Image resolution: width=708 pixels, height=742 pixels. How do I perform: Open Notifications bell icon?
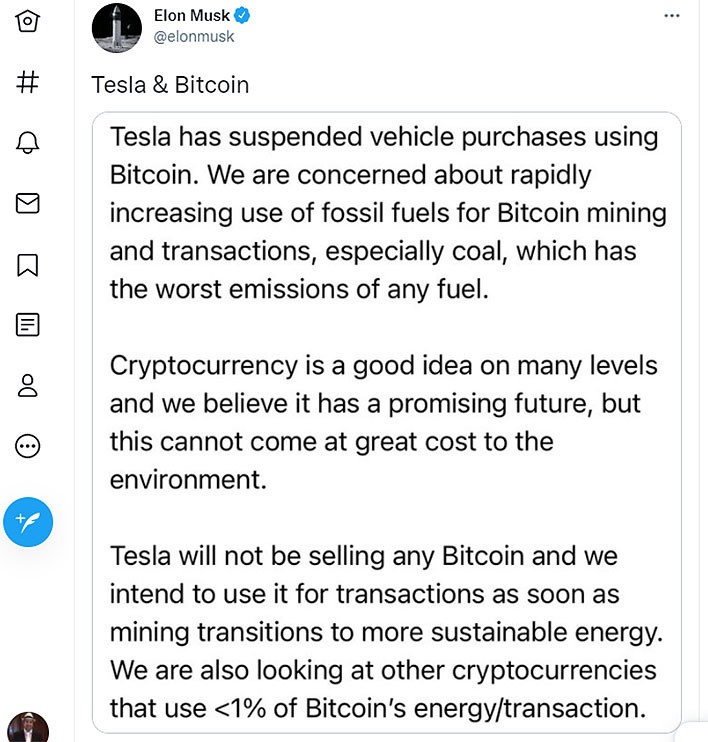point(27,142)
